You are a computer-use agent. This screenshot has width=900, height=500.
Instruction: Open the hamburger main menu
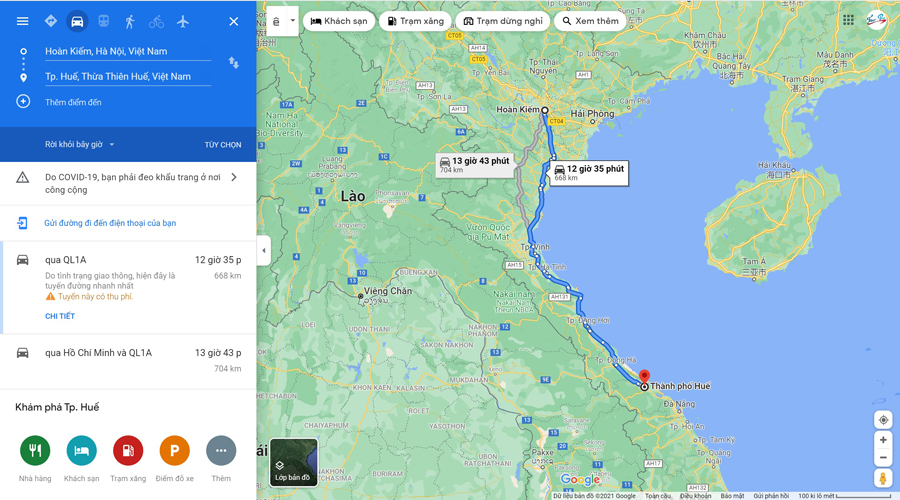[x=22, y=21]
